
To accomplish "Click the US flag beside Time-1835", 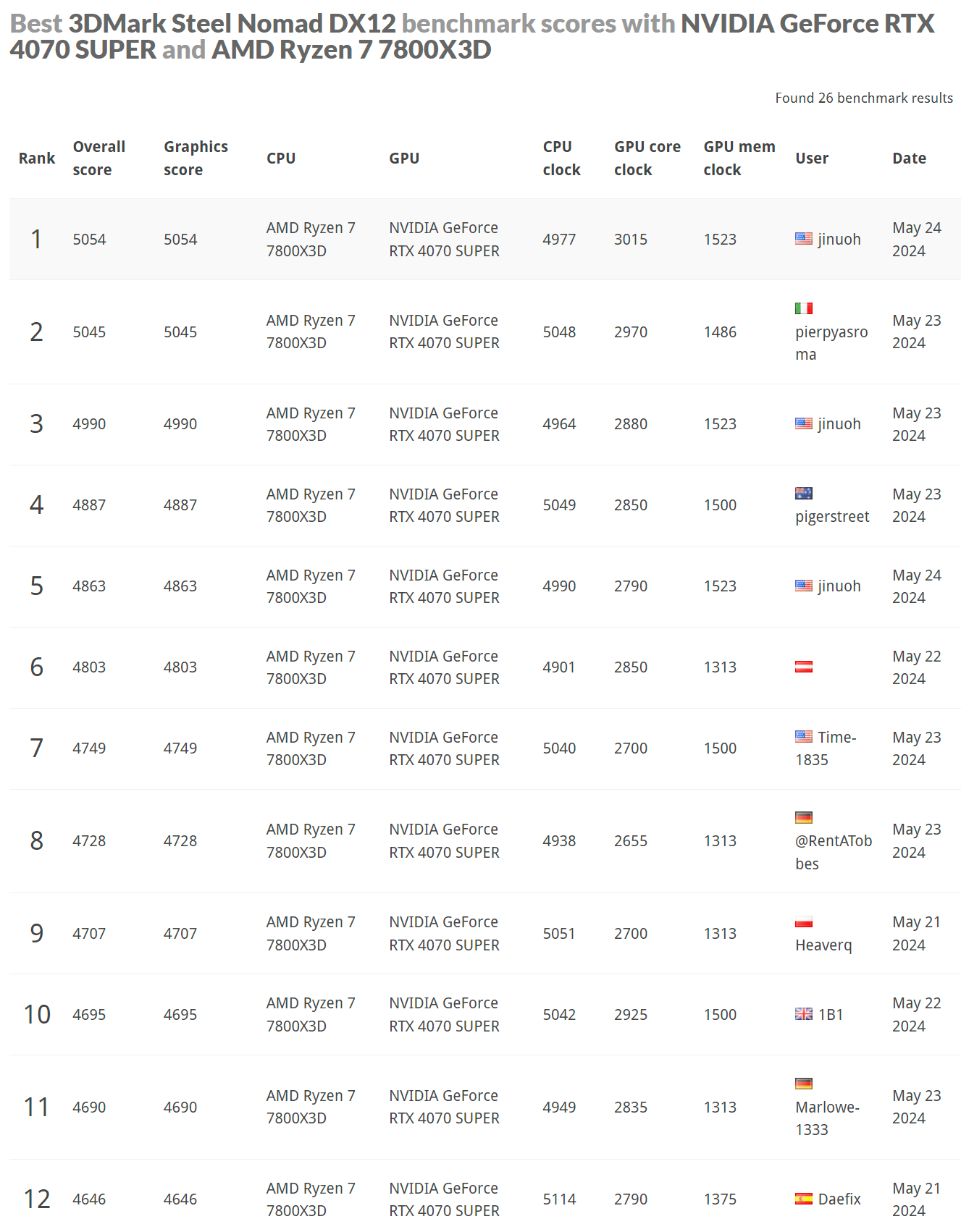I will point(803,737).
